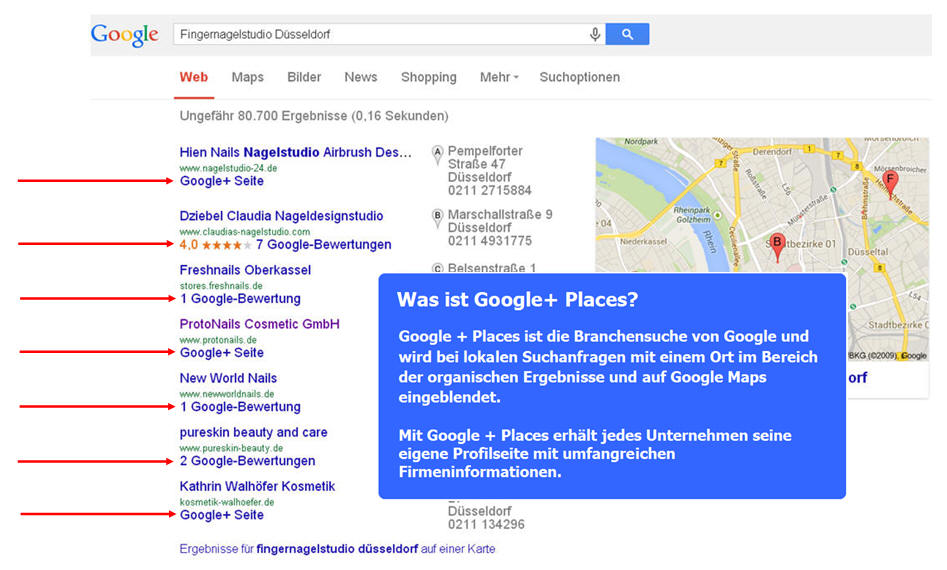
Task: Click the A location marker icon
Action: pos(437,152)
